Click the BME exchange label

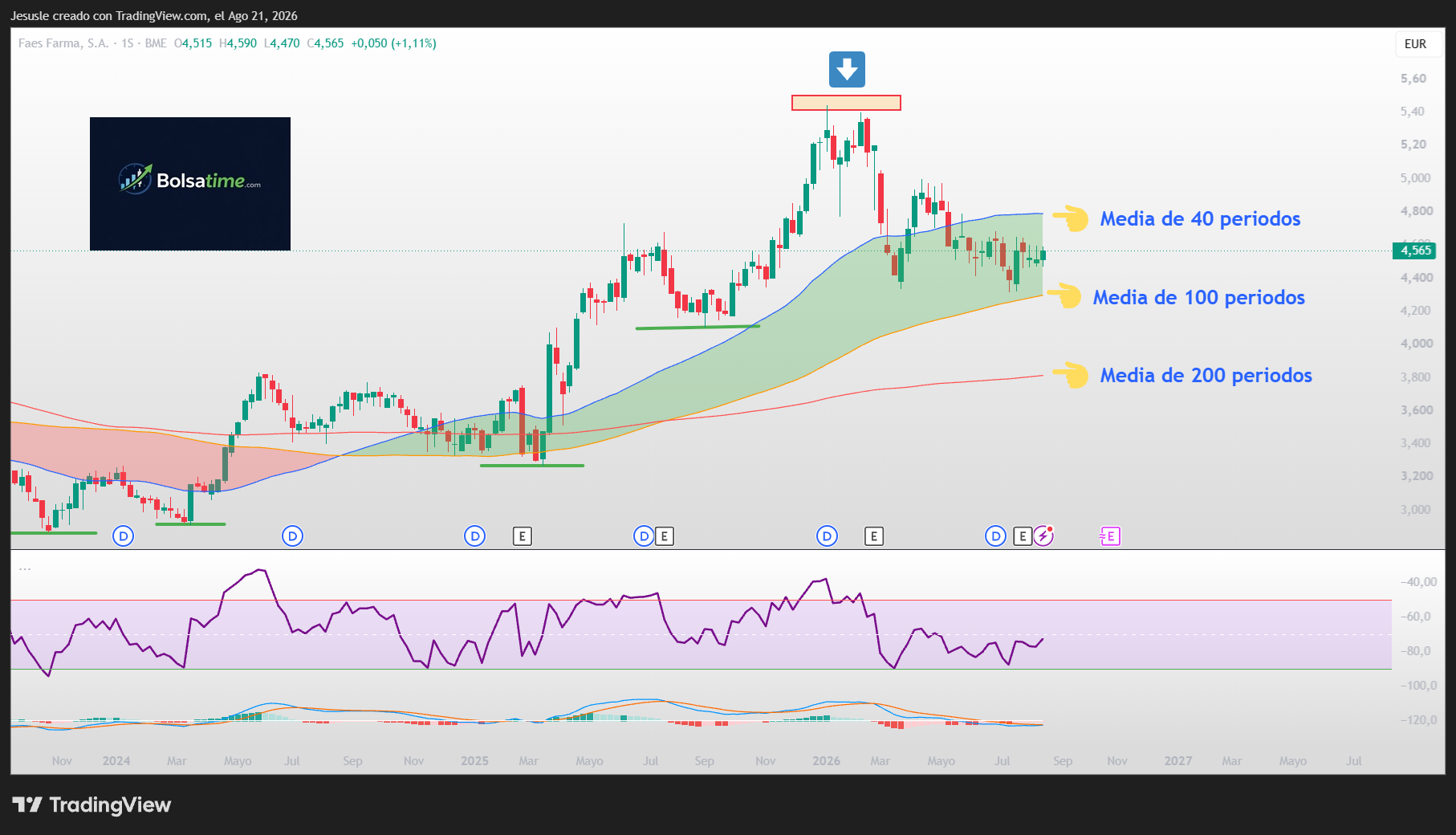click(156, 43)
